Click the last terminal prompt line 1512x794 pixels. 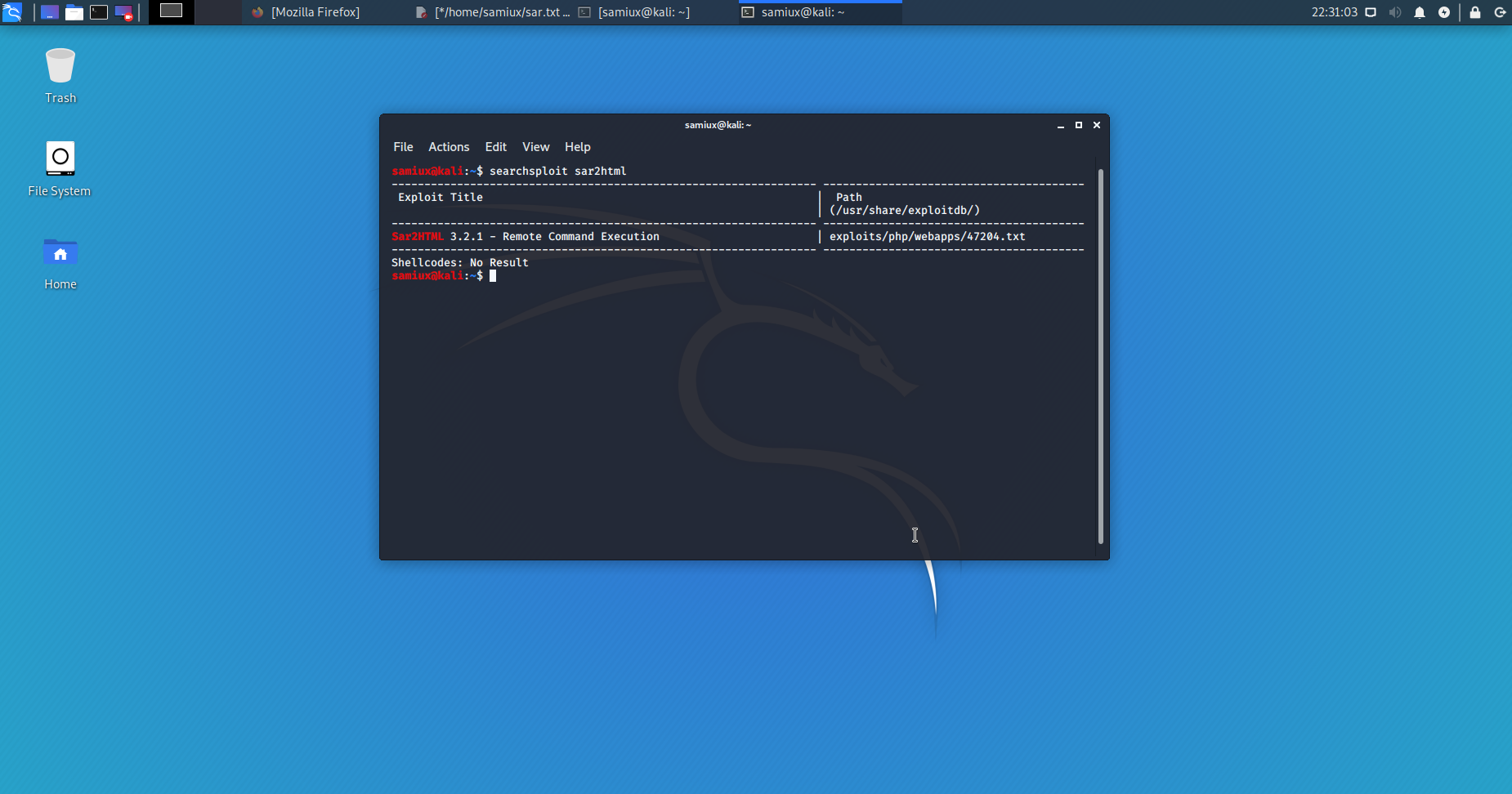pyautogui.click(x=444, y=275)
